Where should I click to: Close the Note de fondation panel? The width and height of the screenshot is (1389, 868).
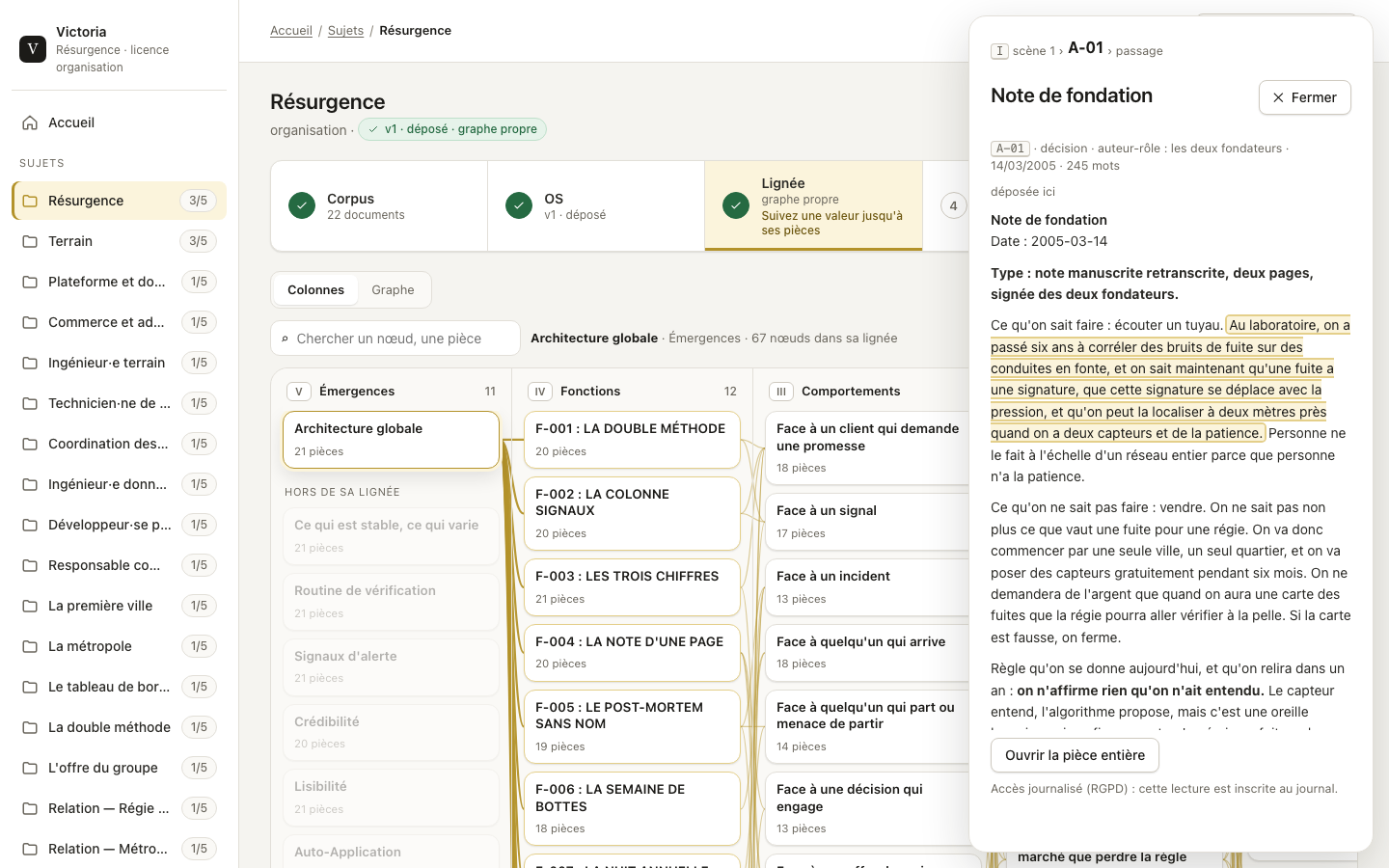tap(1304, 97)
